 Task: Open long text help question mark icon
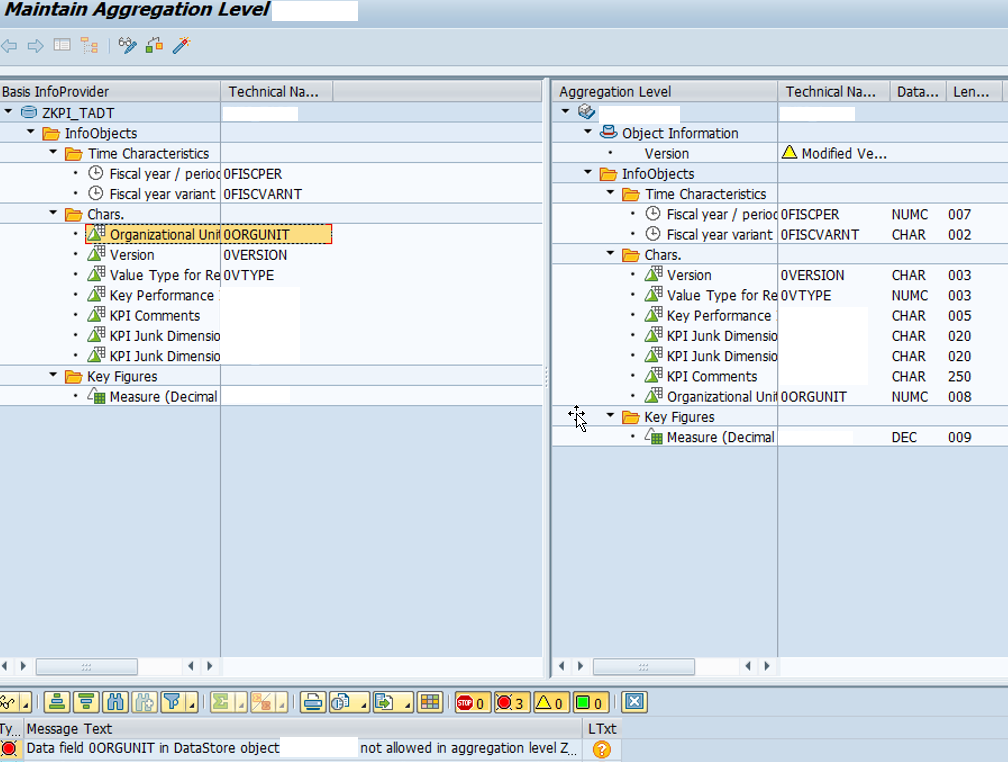pyautogui.click(x=602, y=749)
